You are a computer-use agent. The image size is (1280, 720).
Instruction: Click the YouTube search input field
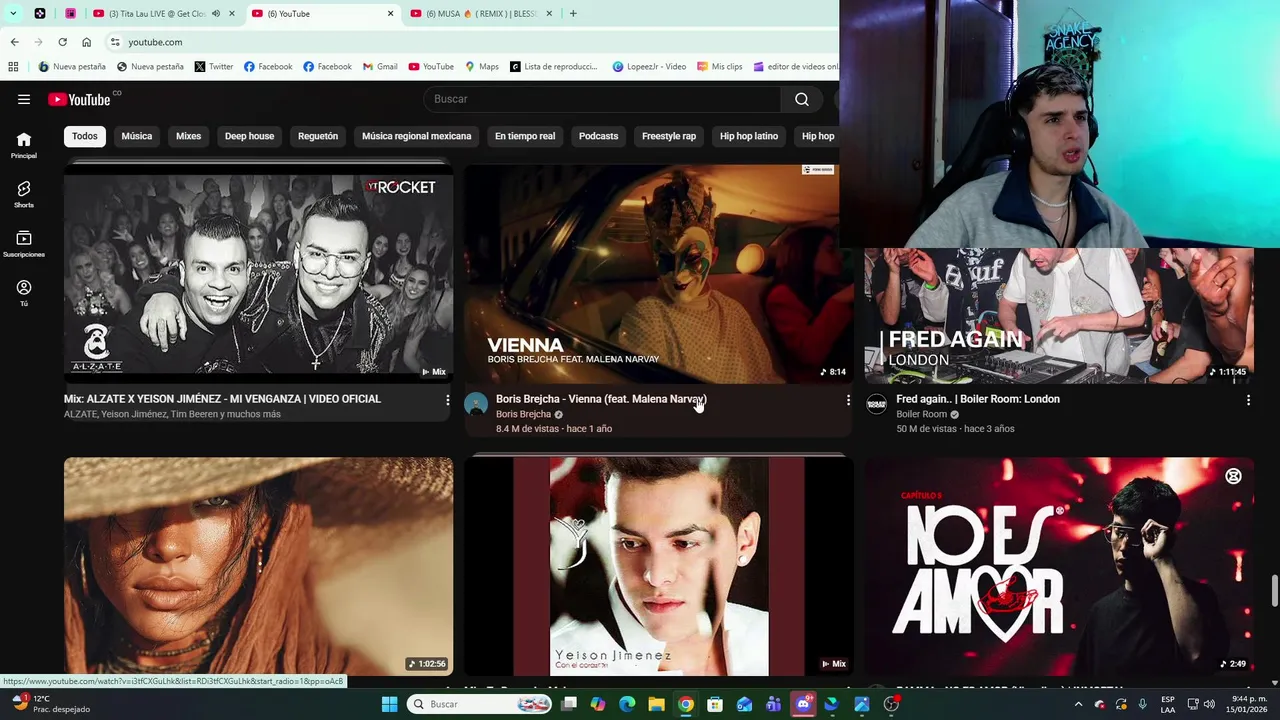(603, 99)
